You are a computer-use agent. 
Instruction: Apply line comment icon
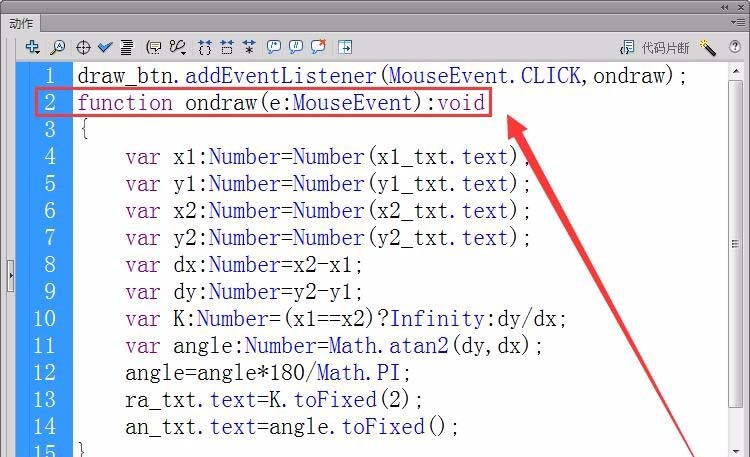tap(296, 46)
